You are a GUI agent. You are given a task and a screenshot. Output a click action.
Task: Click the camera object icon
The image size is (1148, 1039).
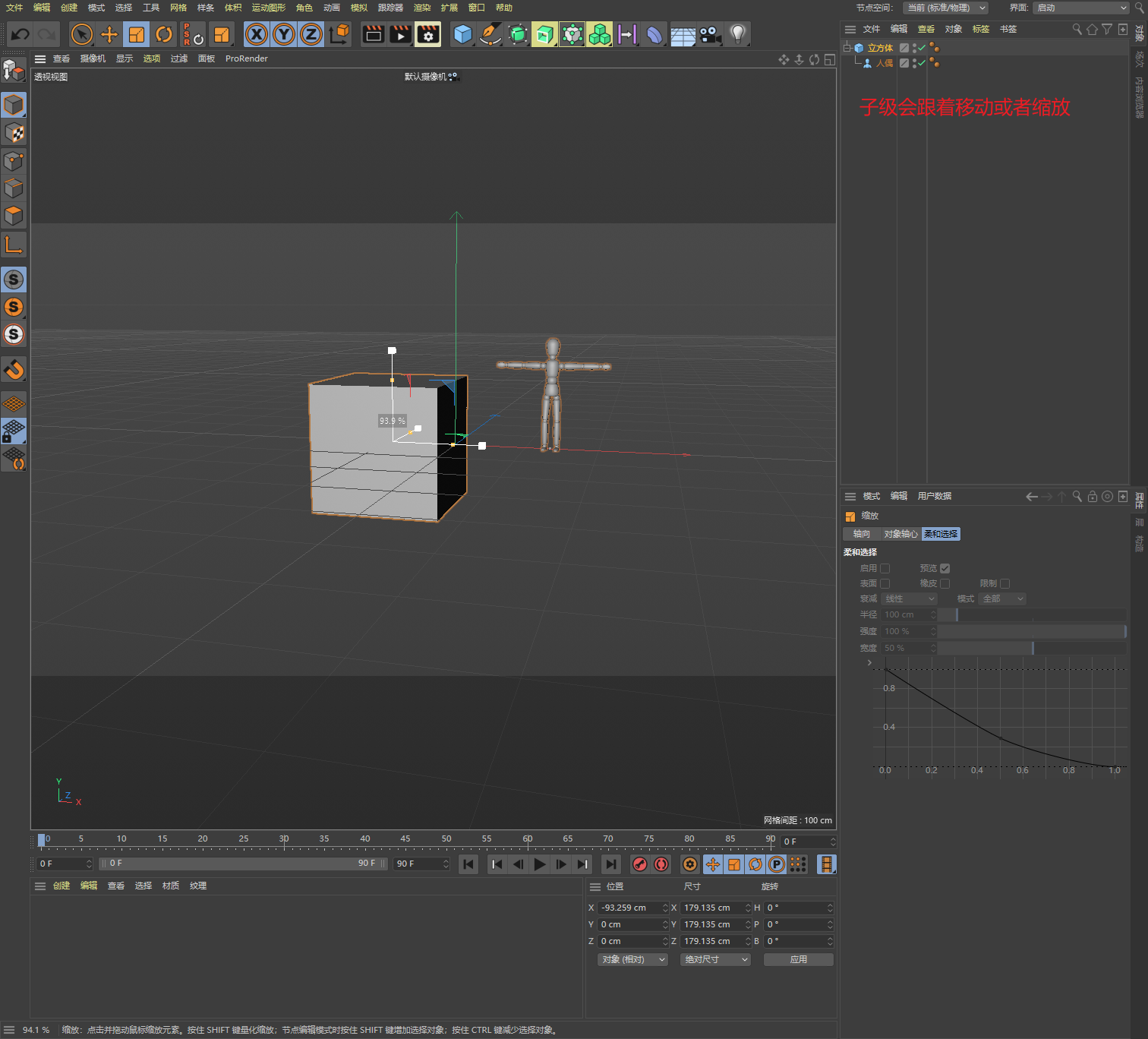tap(710, 34)
